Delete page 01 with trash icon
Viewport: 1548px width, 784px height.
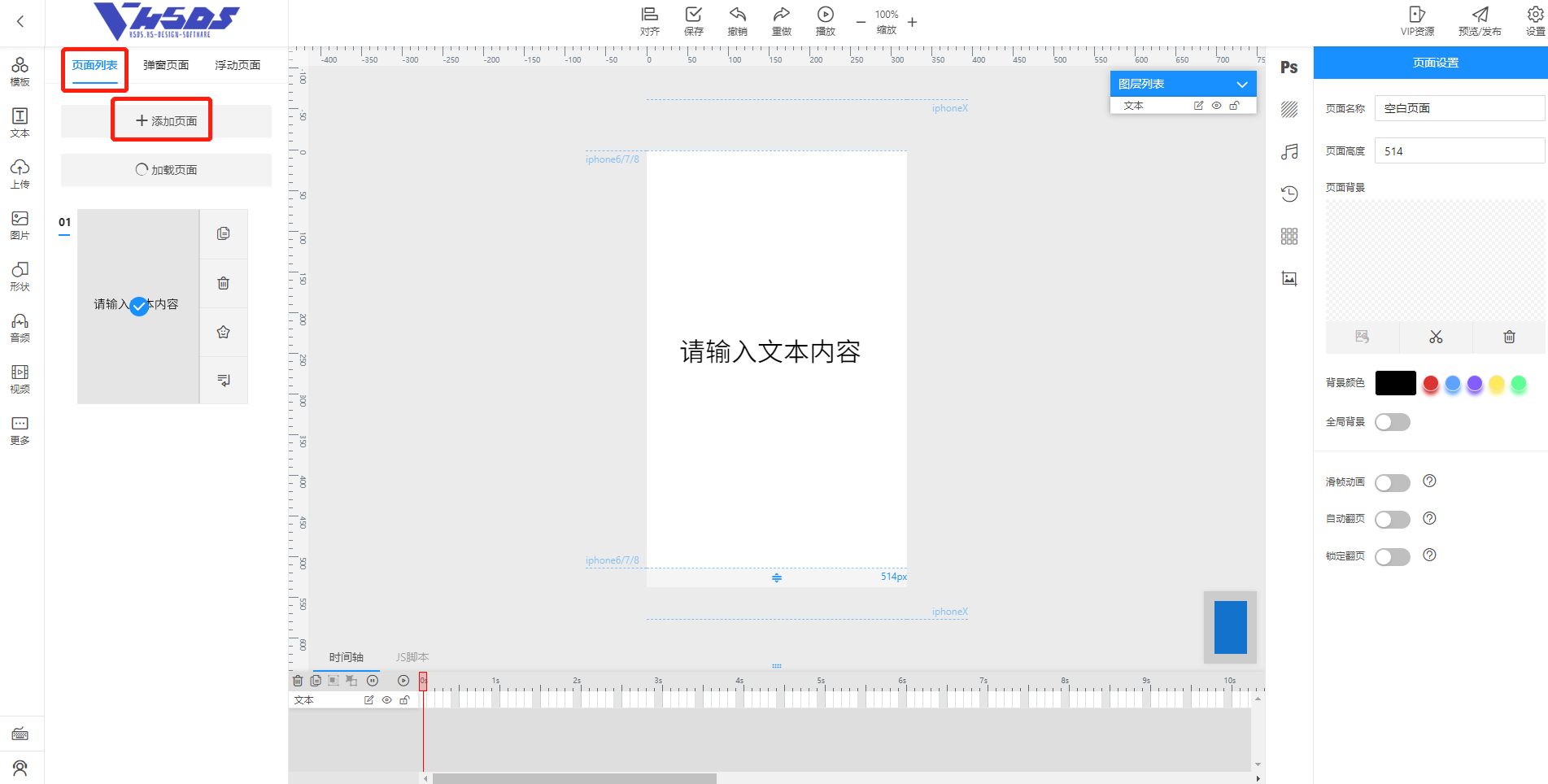[224, 283]
